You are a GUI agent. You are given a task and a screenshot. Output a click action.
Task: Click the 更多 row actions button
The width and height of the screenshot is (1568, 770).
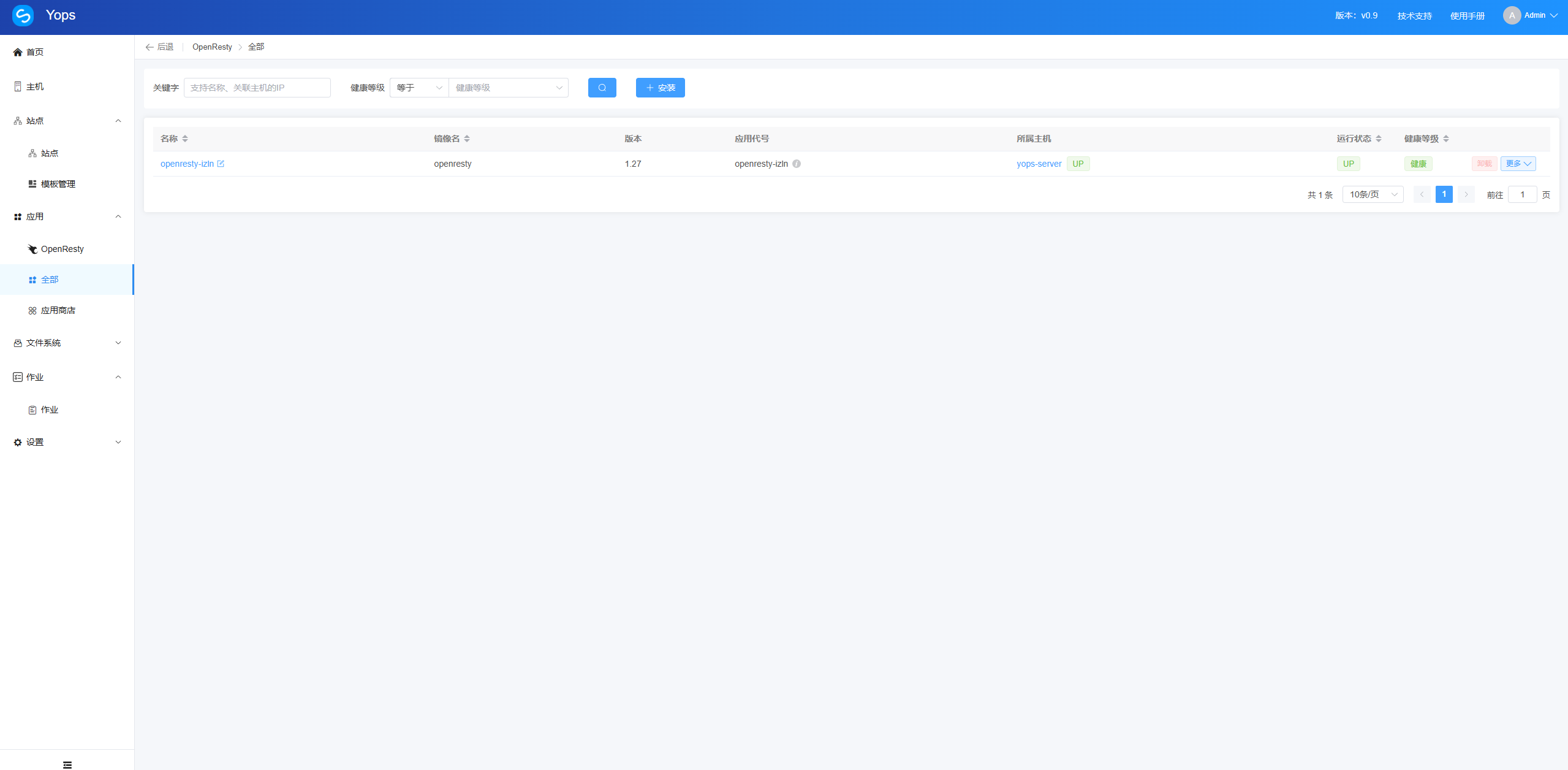(1518, 164)
